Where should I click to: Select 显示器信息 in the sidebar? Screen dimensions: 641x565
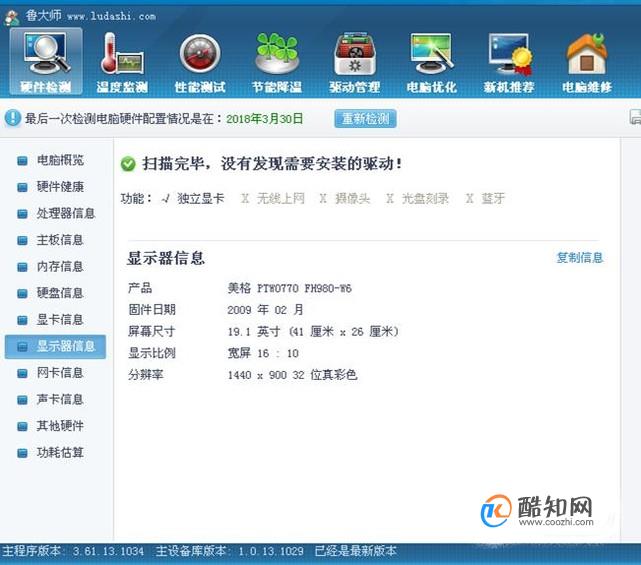55,346
